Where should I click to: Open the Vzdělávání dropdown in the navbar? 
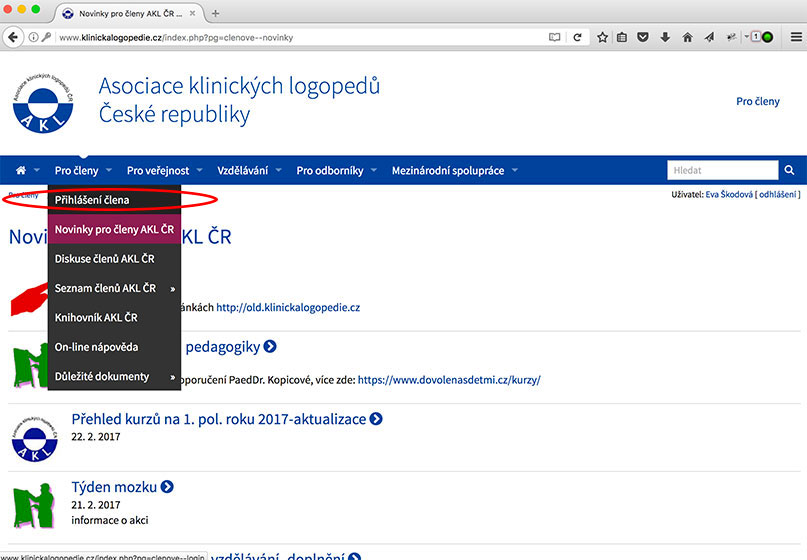249,171
